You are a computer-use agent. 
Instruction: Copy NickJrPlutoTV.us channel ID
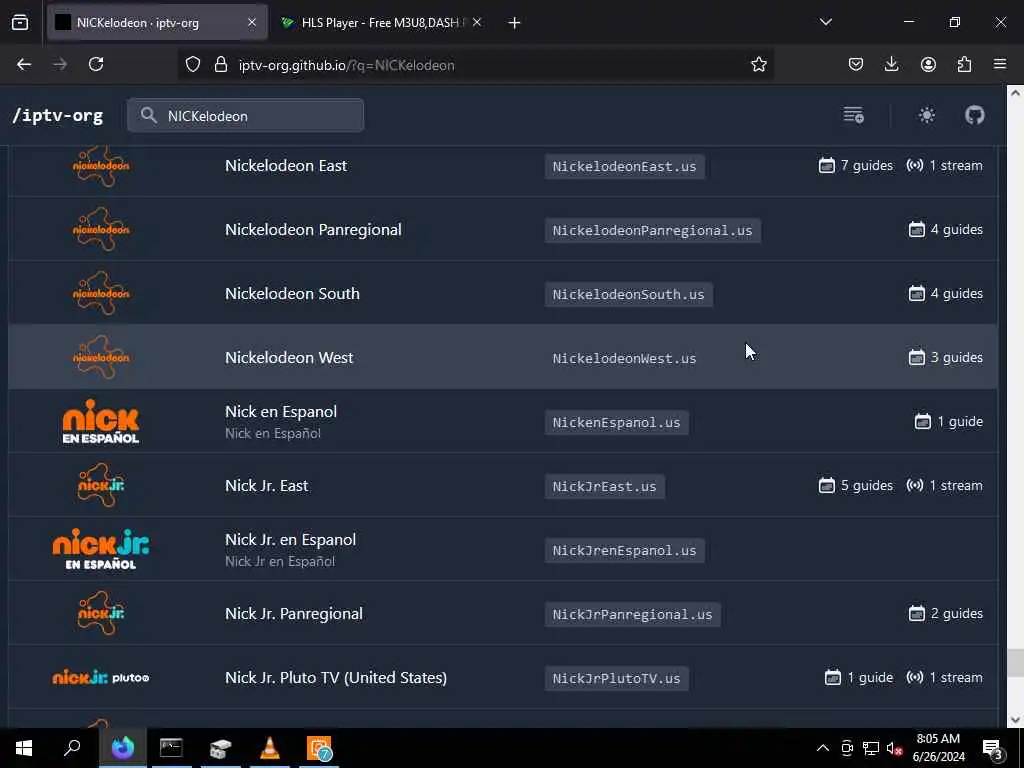(x=616, y=679)
